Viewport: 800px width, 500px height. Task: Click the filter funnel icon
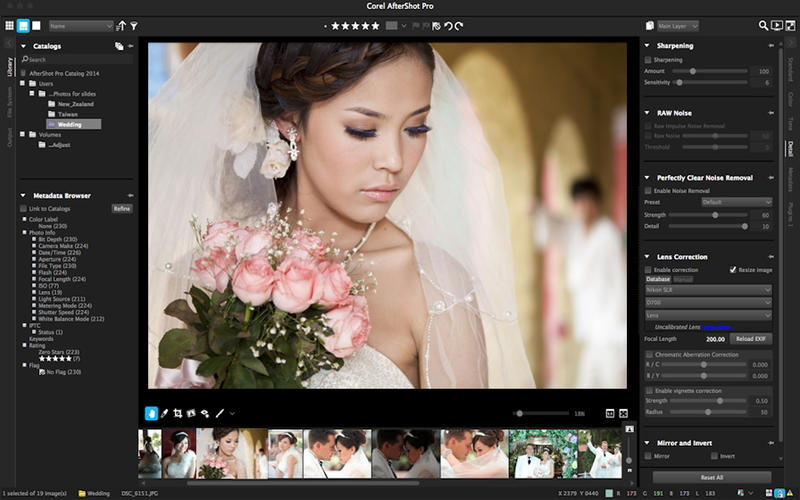[134, 25]
